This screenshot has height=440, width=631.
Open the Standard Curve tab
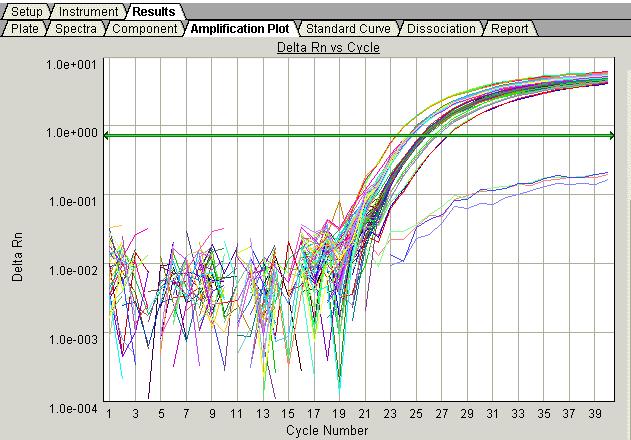(x=348, y=29)
